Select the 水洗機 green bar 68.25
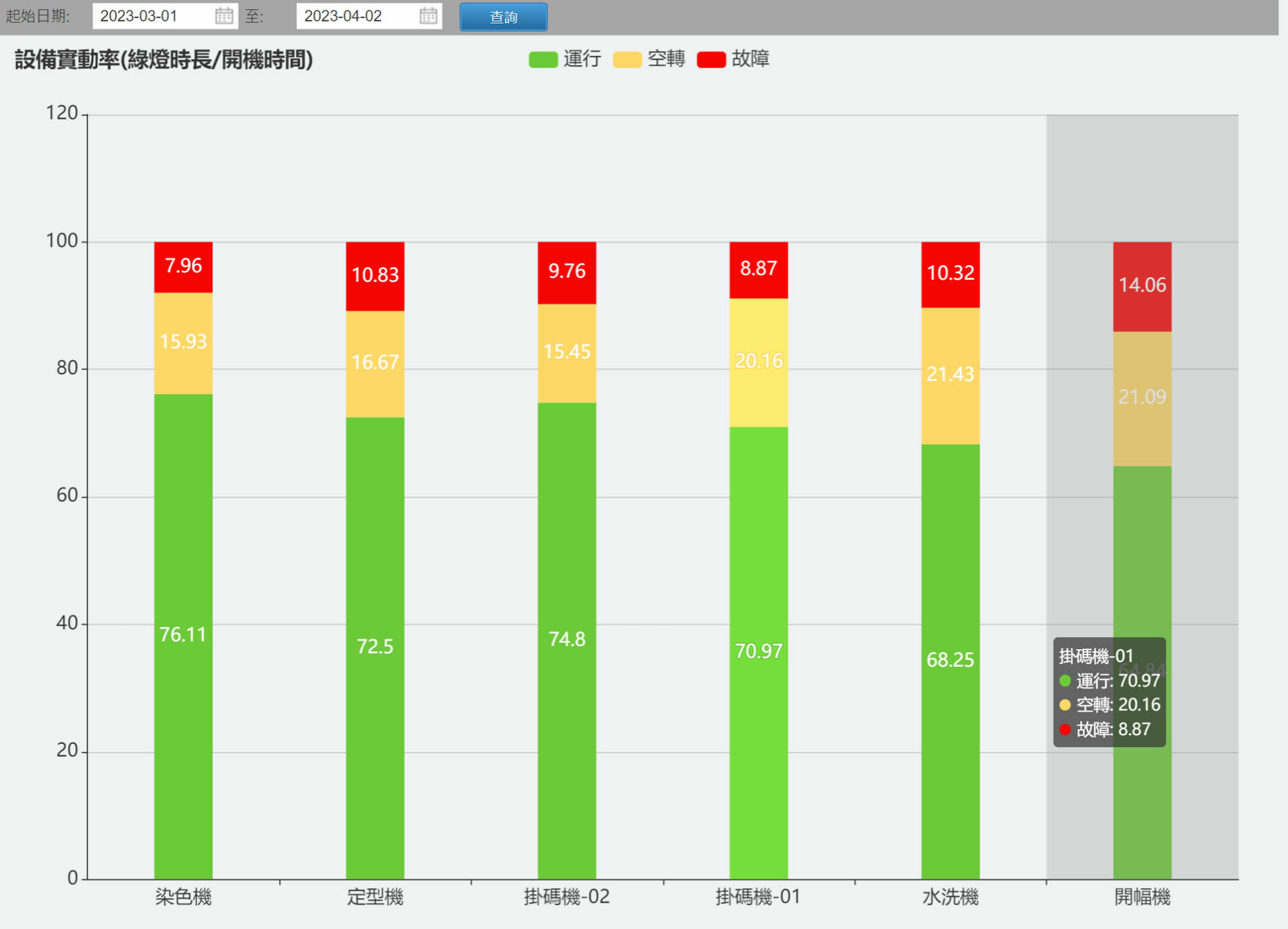The image size is (1288, 929). [x=951, y=661]
